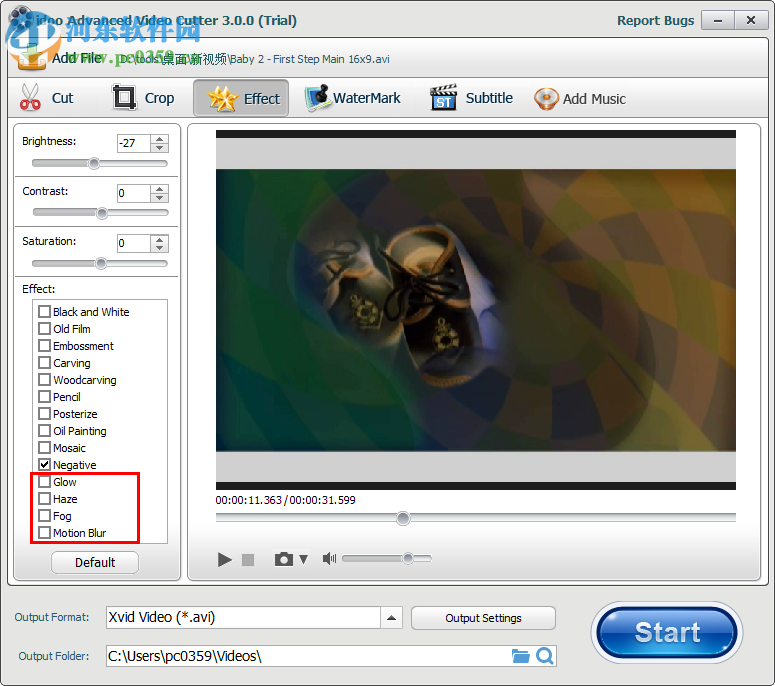Open output folder with magnifier icon

545,656
